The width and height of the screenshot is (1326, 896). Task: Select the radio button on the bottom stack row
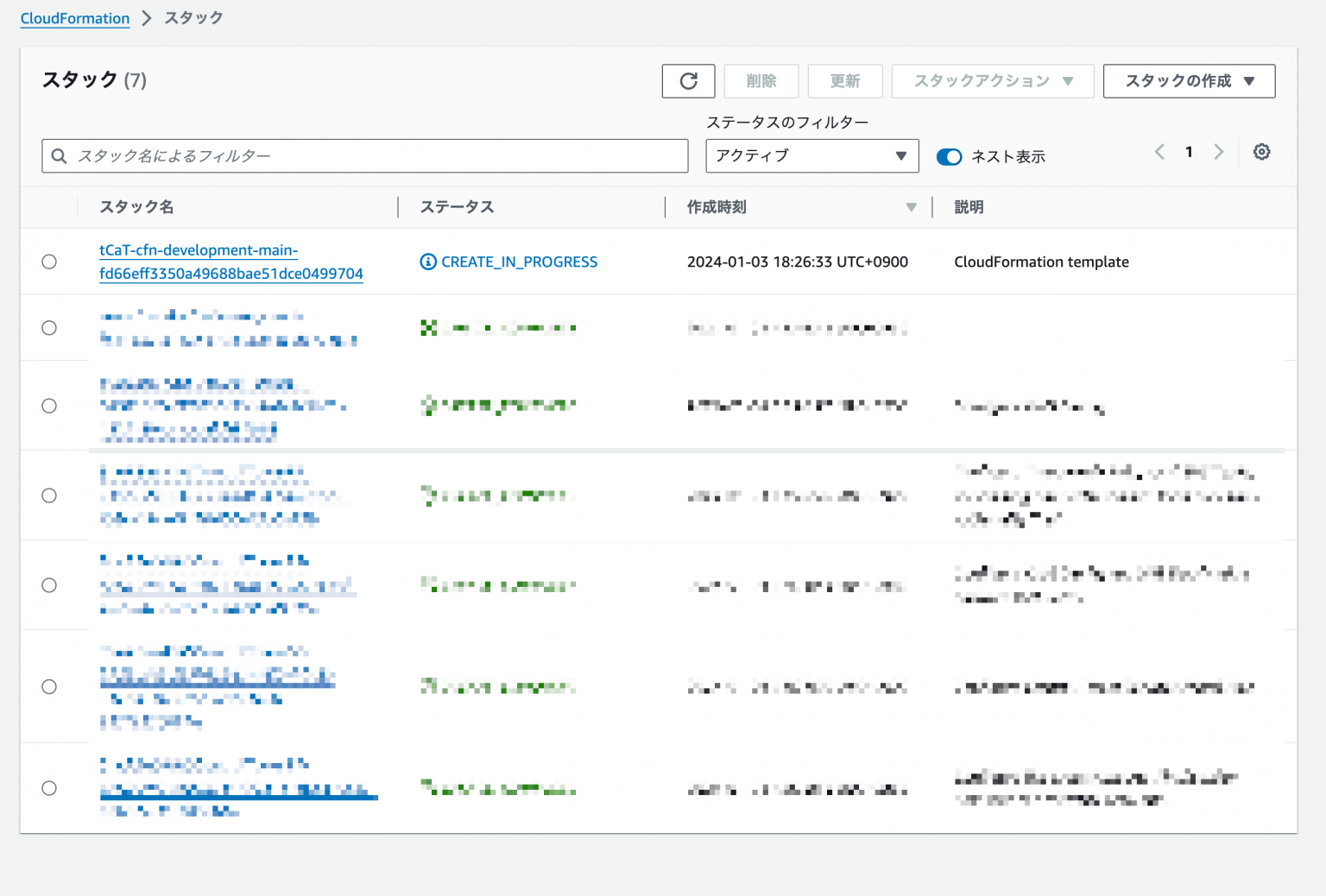pos(49,788)
